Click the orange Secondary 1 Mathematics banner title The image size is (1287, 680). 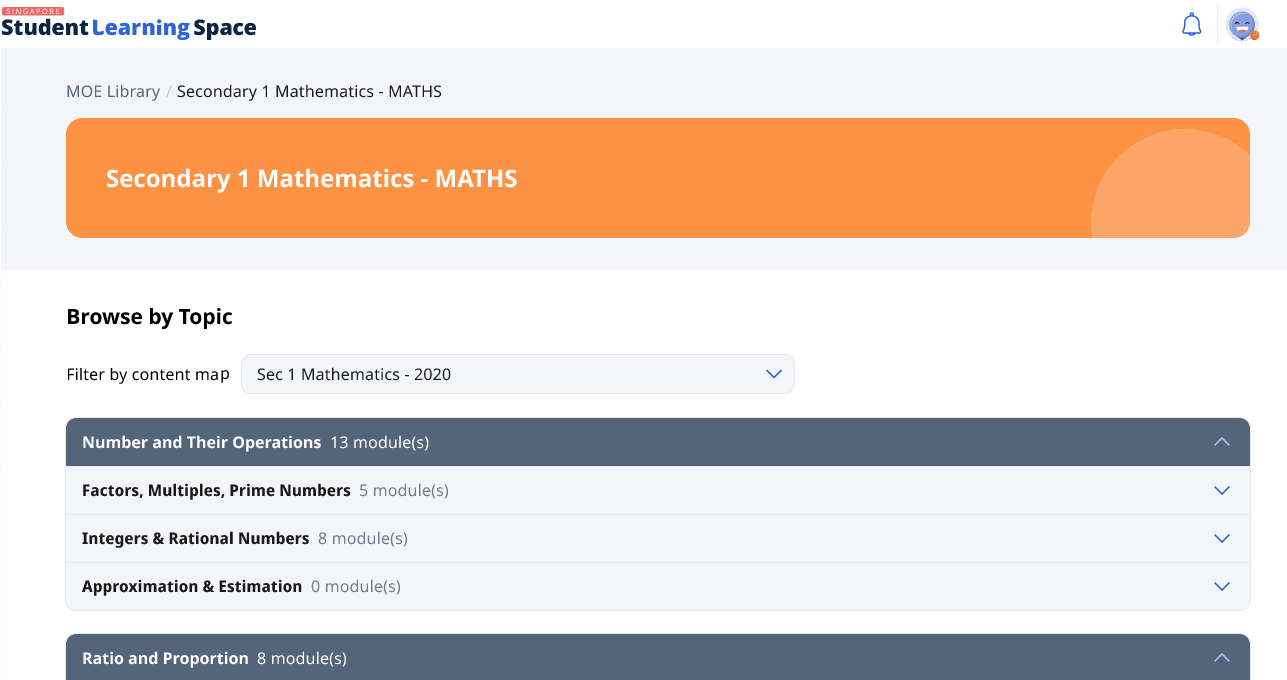click(311, 179)
